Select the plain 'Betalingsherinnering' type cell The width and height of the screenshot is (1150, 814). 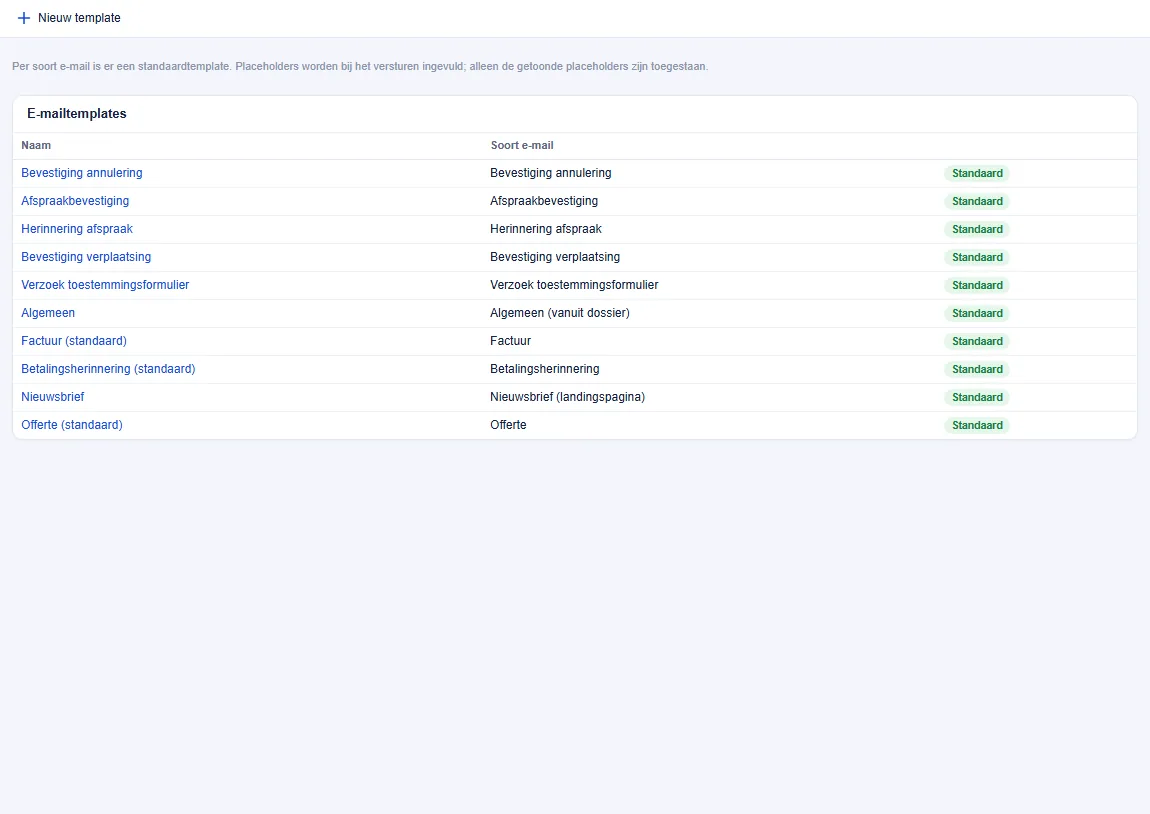[x=545, y=369]
